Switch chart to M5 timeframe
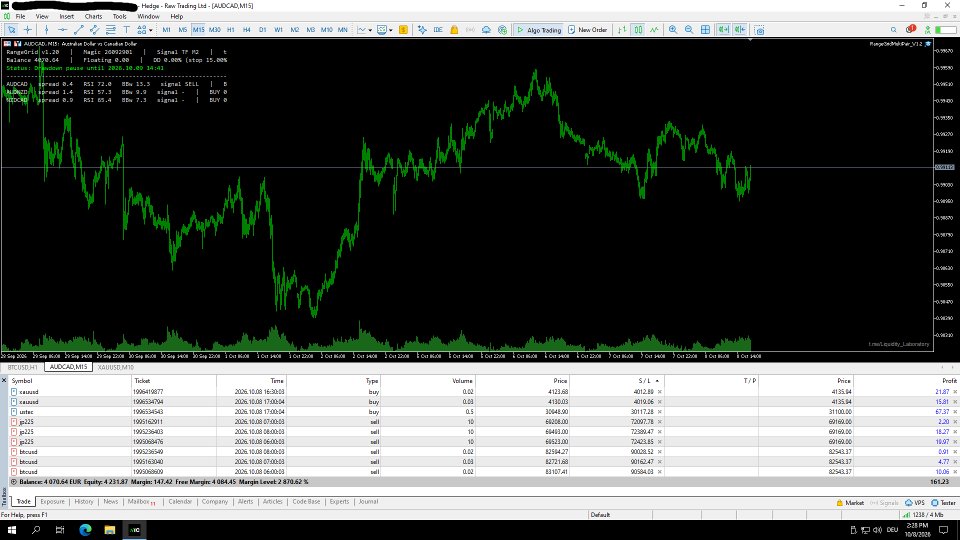Screen dimensions: 960x540 (x=182, y=29)
